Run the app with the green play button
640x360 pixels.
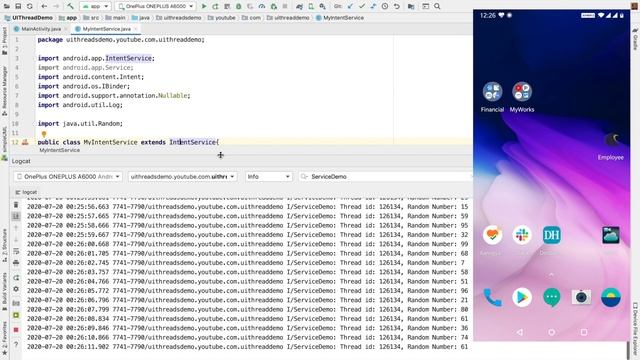[204, 6]
